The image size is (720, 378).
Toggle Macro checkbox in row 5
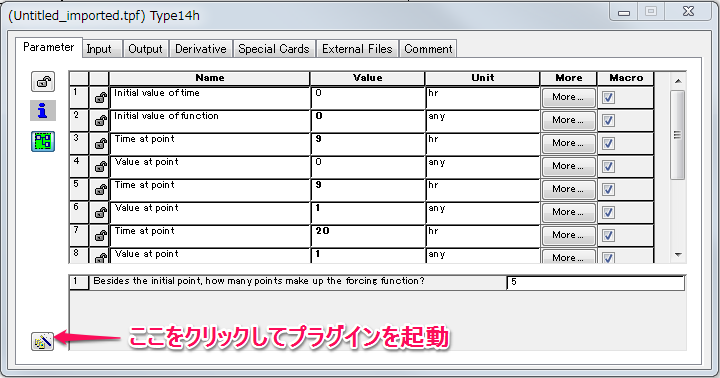(x=608, y=189)
